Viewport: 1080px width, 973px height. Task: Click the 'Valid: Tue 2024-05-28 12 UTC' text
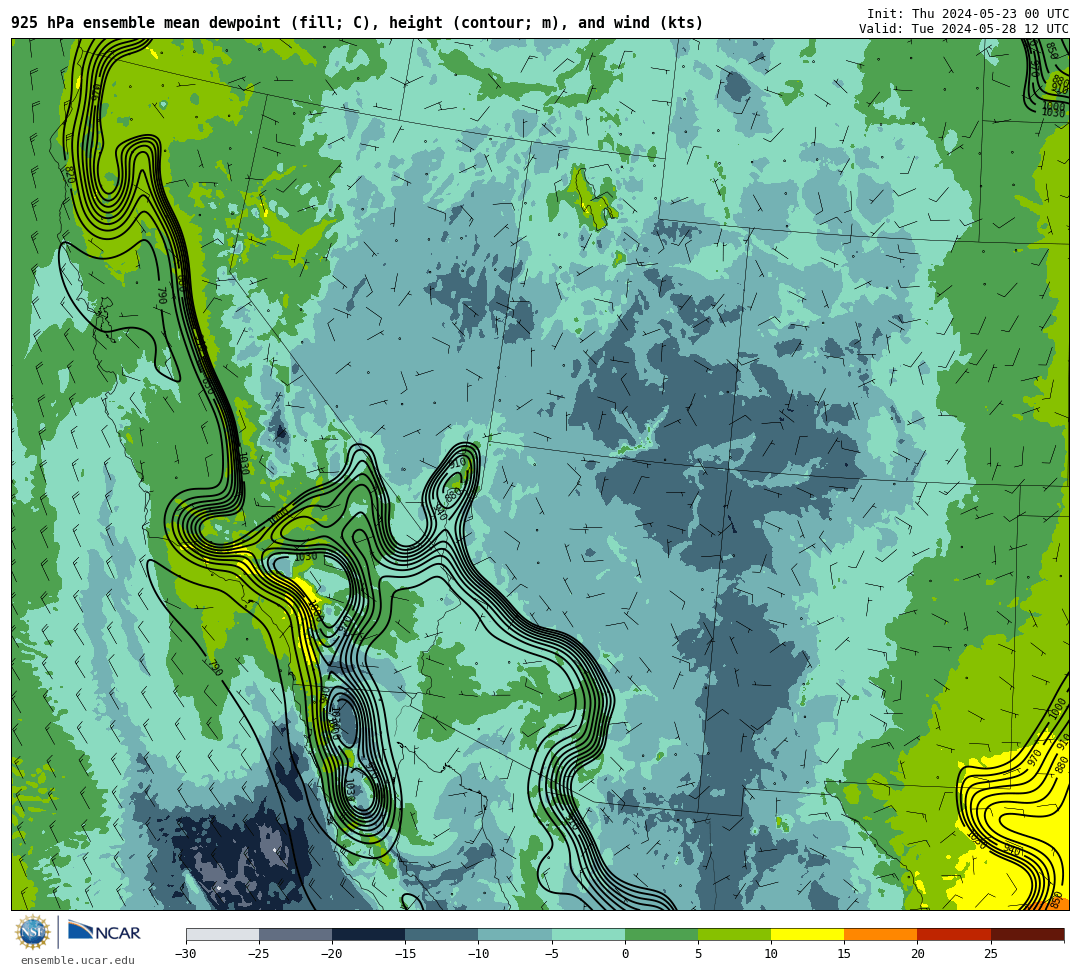(x=964, y=28)
